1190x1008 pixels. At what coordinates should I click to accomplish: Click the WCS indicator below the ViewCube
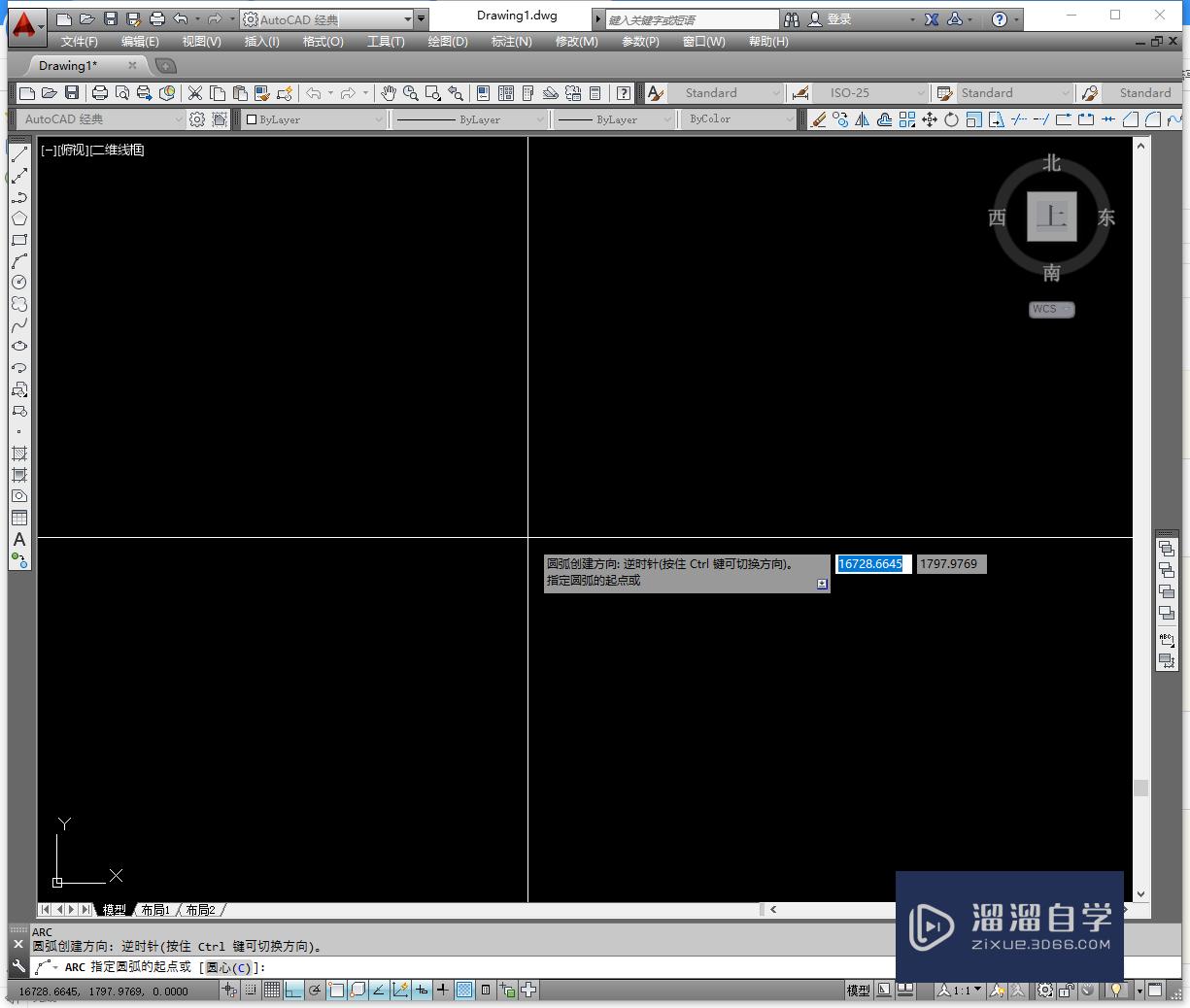pos(1051,309)
